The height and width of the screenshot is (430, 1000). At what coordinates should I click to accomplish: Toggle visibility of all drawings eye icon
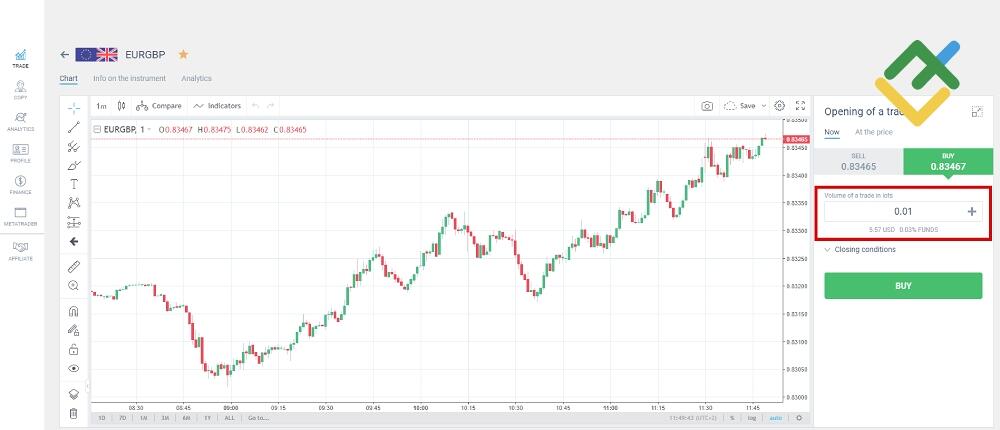[x=73, y=368]
